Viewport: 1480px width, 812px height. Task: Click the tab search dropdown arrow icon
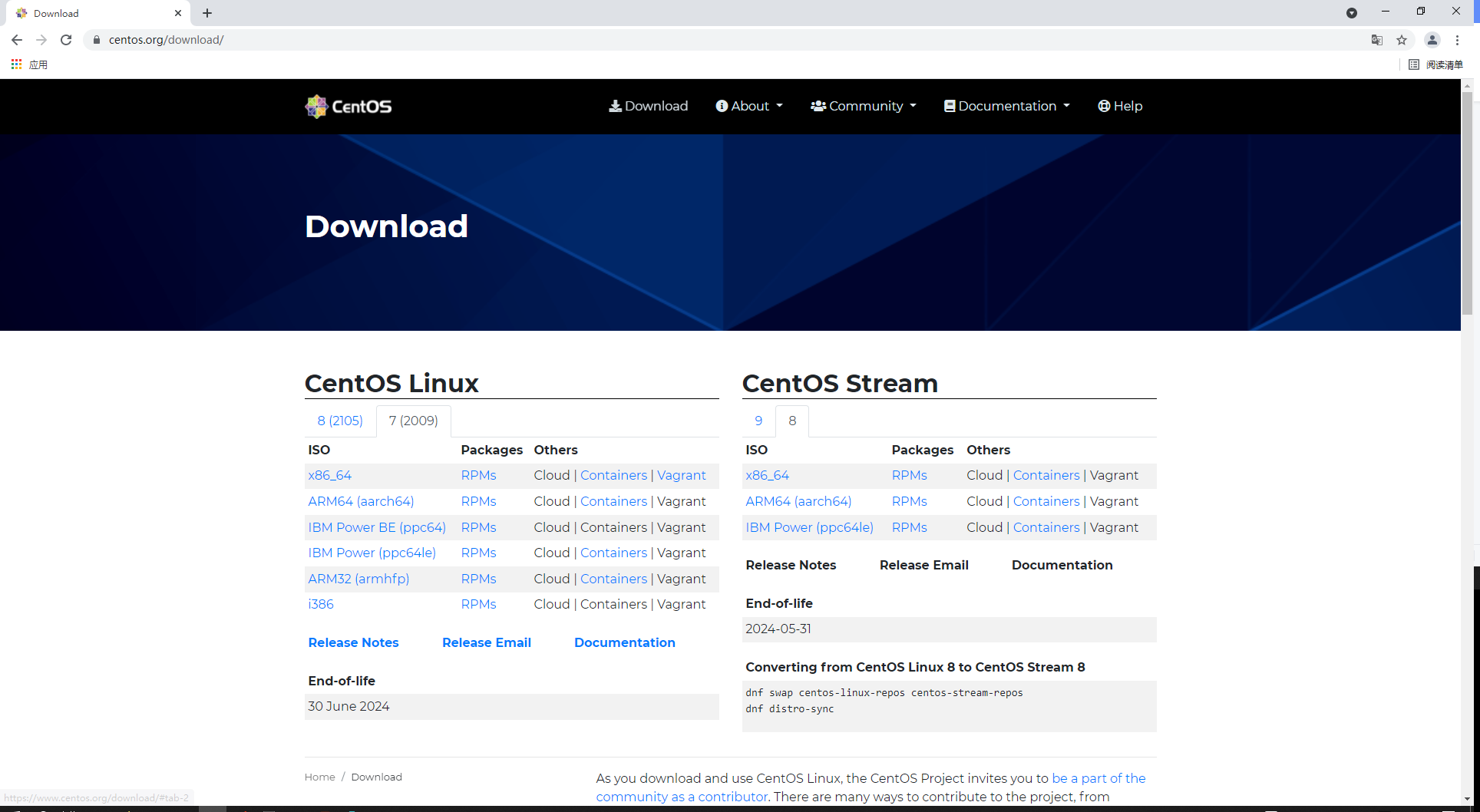[x=1352, y=13]
